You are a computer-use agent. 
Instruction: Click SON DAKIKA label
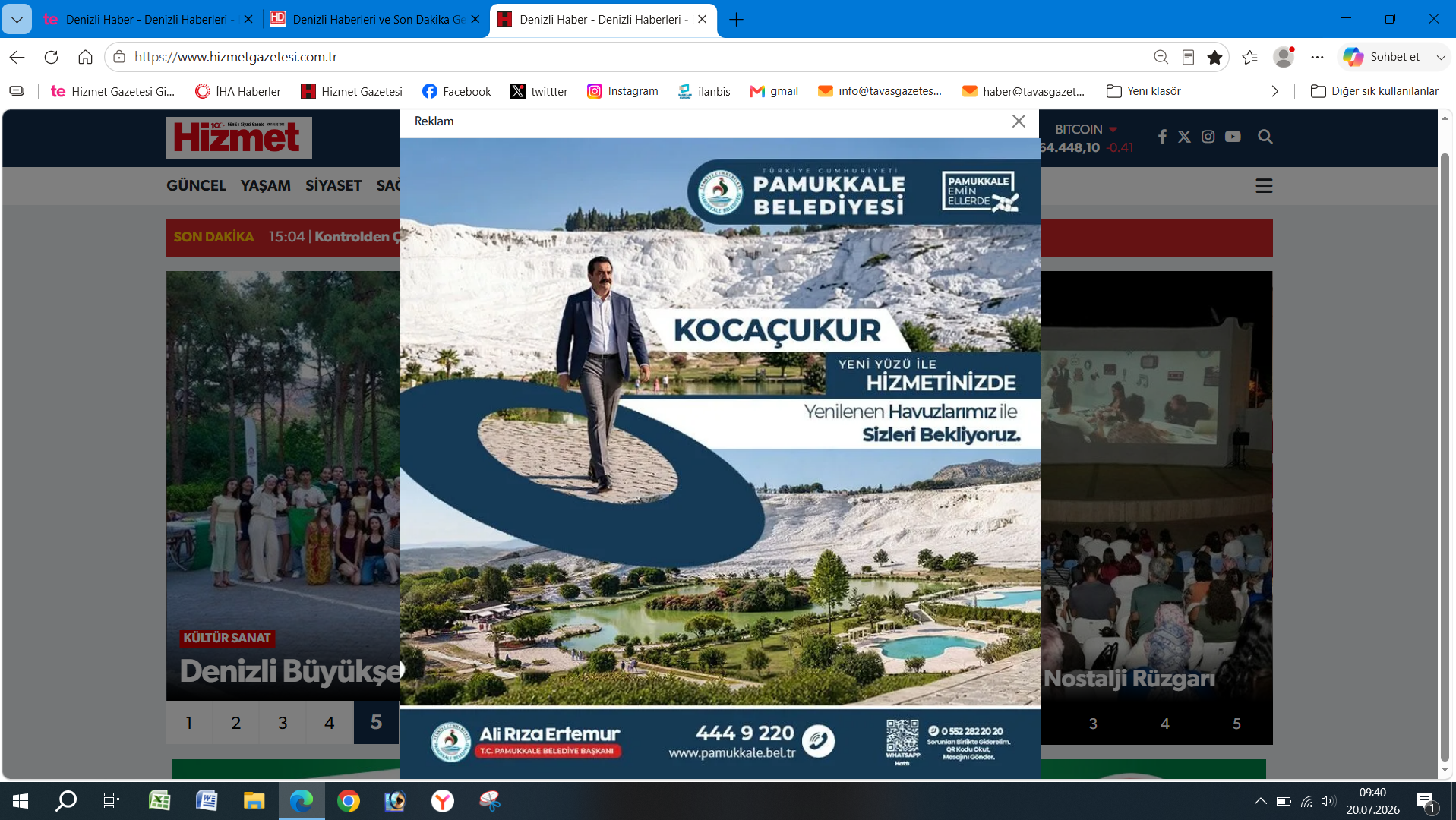pos(213,237)
